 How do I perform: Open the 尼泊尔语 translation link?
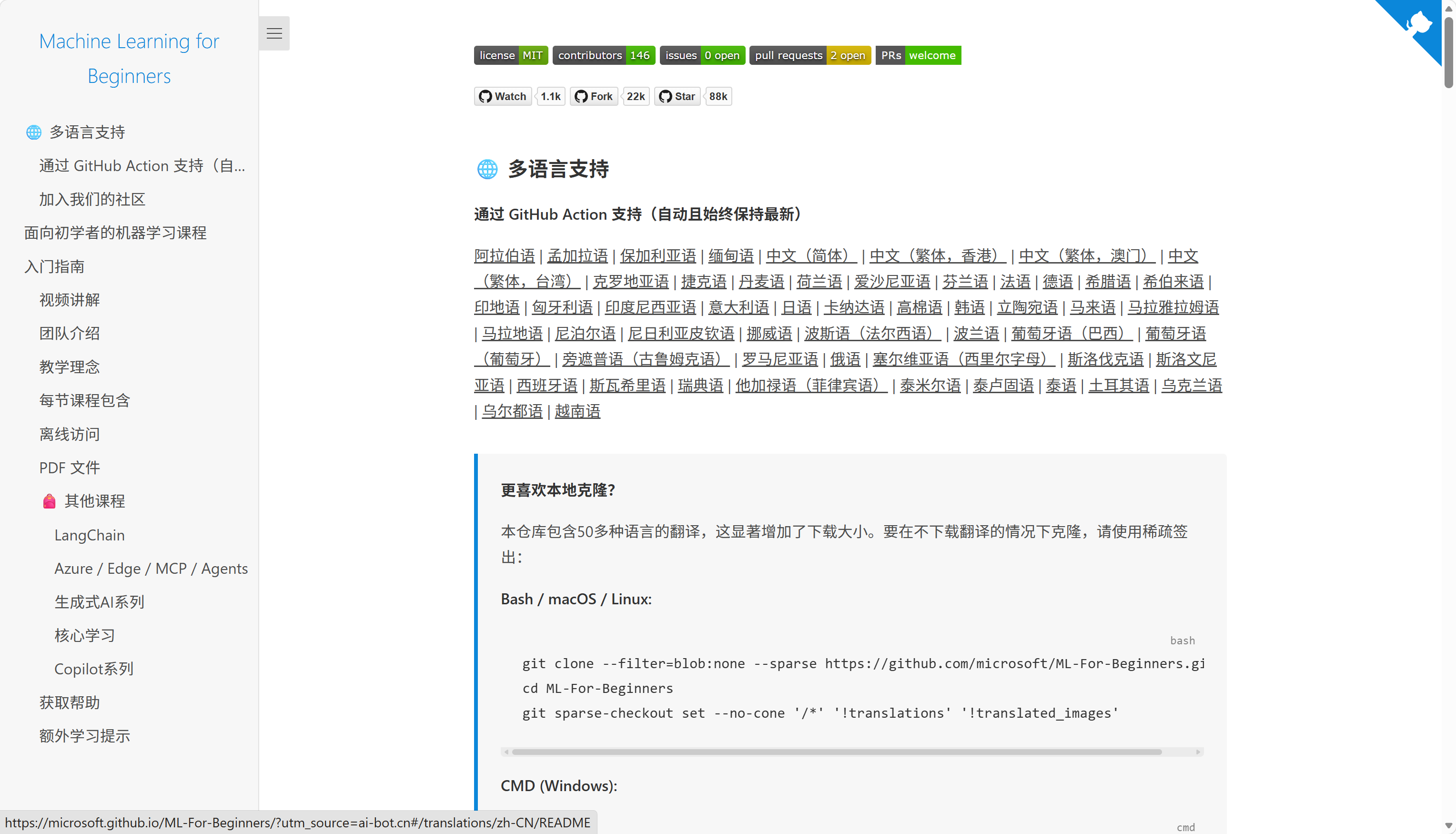585,334
